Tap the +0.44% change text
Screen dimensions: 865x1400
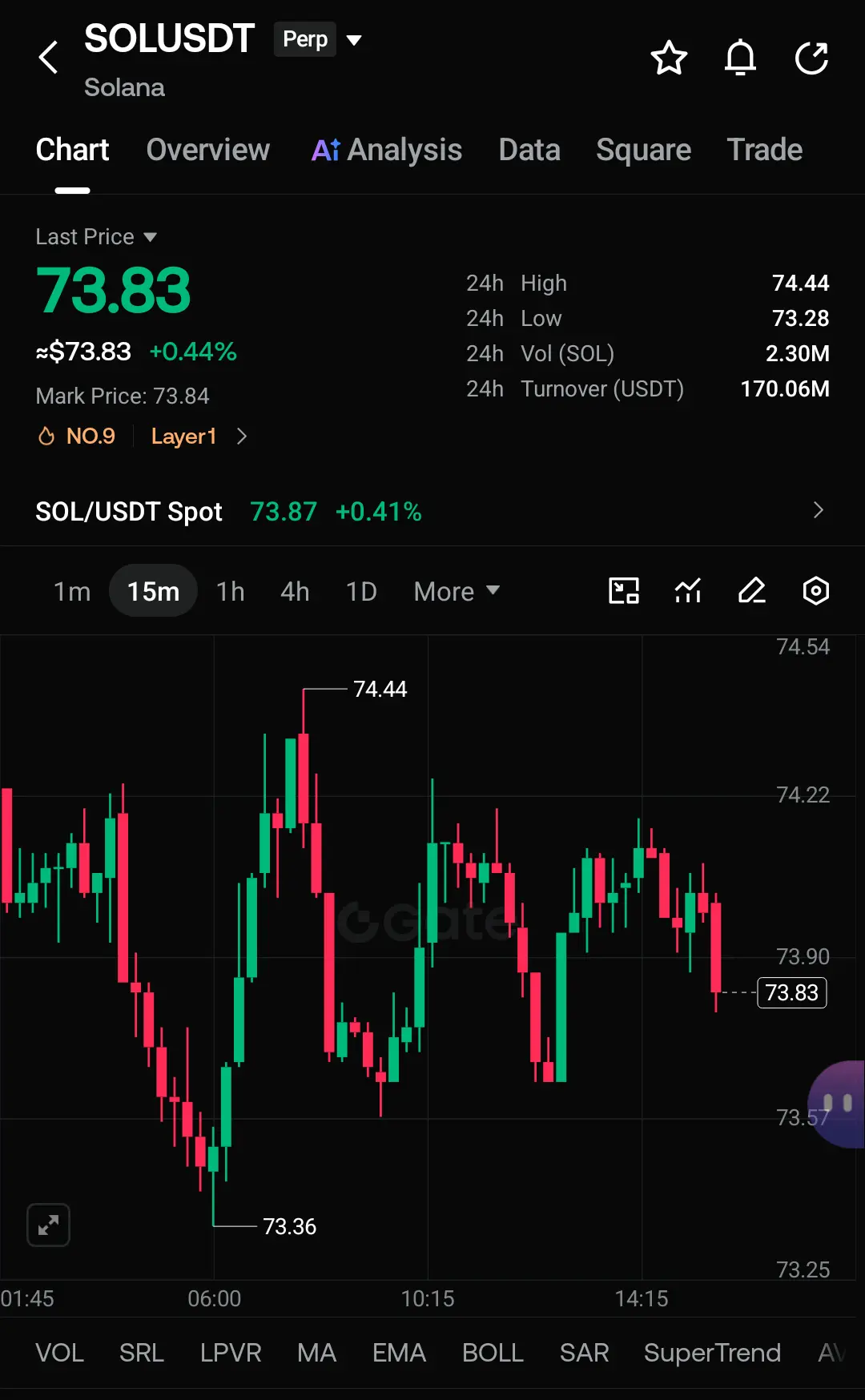(193, 352)
